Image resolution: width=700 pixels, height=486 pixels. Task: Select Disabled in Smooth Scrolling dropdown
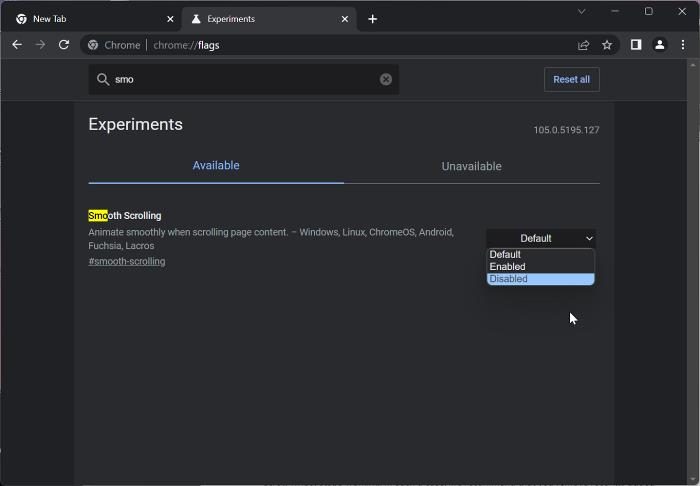[x=540, y=279]
